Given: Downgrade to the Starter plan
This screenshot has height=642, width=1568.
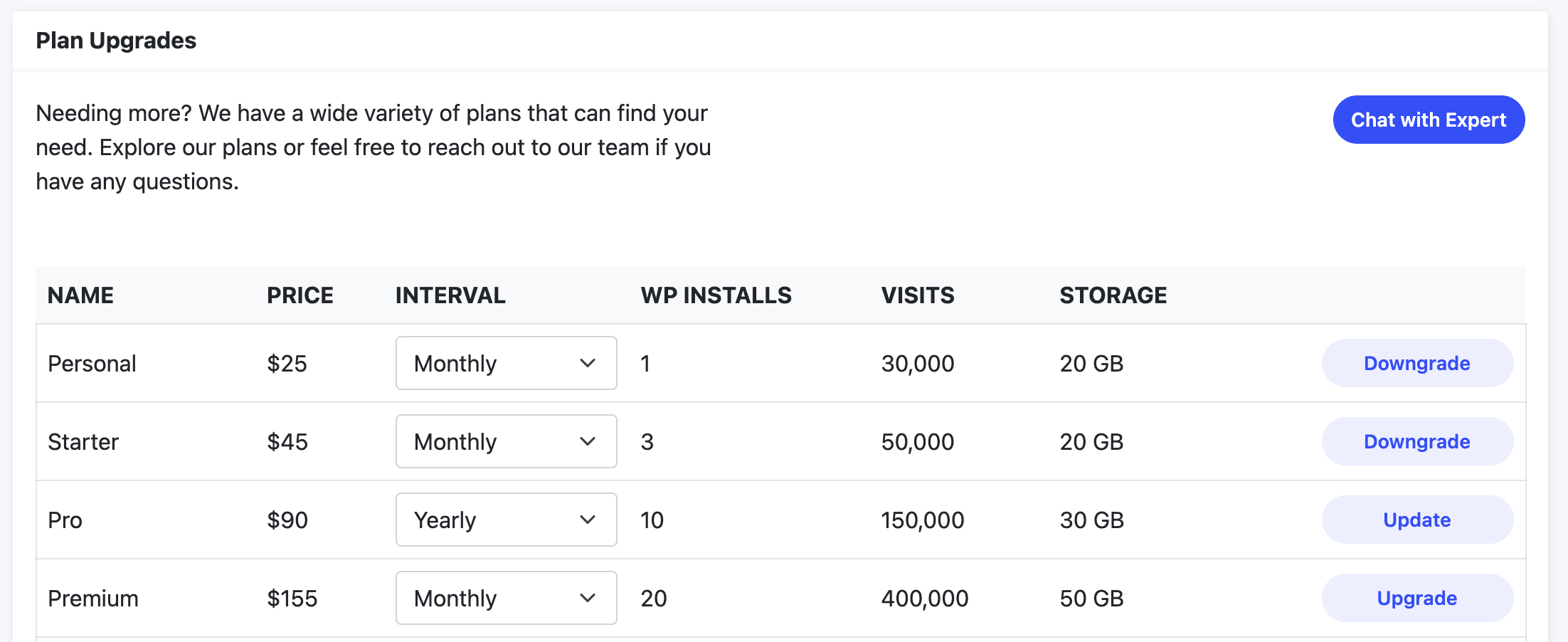Looking at the screenshot, I should [x=1416, y=441].
